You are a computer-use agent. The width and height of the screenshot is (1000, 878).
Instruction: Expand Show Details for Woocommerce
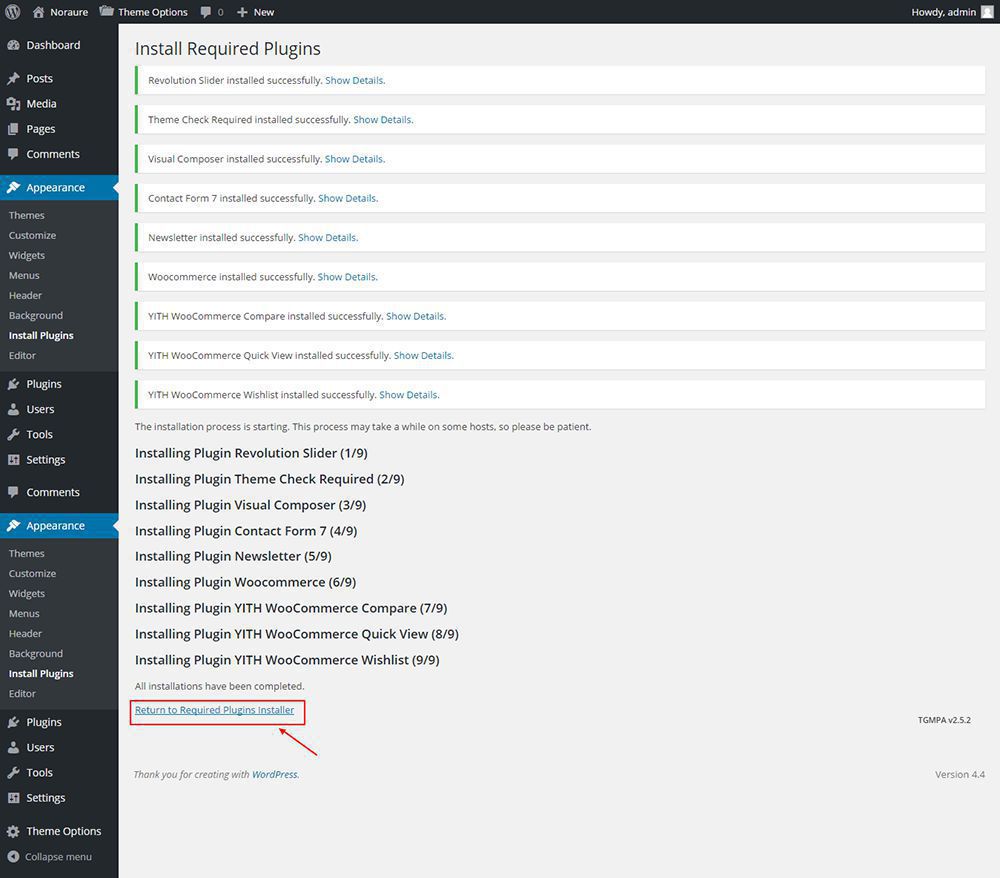click(347, 277)
